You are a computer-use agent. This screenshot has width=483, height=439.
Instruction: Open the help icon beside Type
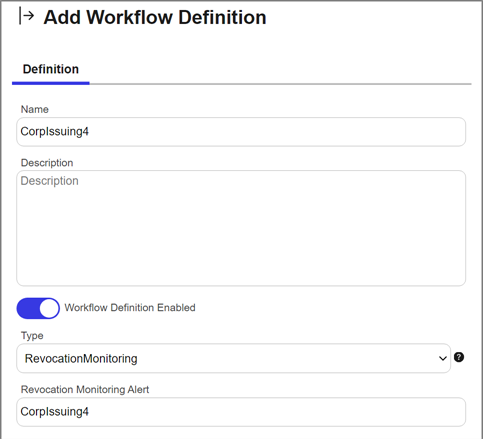coord(459,357)
